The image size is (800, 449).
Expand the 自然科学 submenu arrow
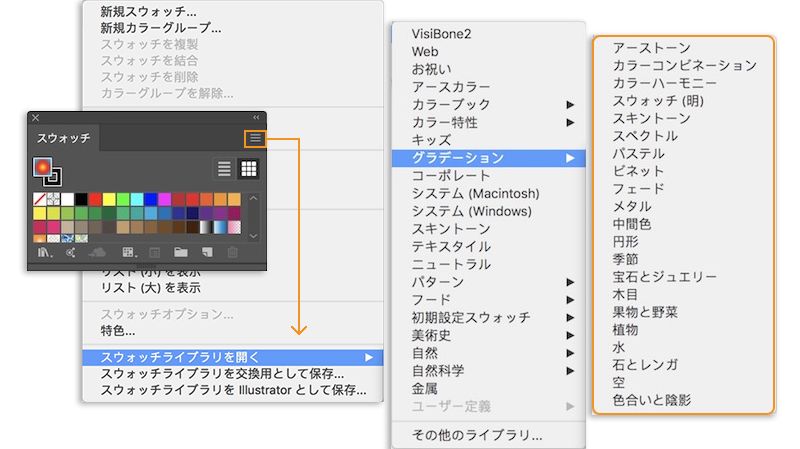570,371
